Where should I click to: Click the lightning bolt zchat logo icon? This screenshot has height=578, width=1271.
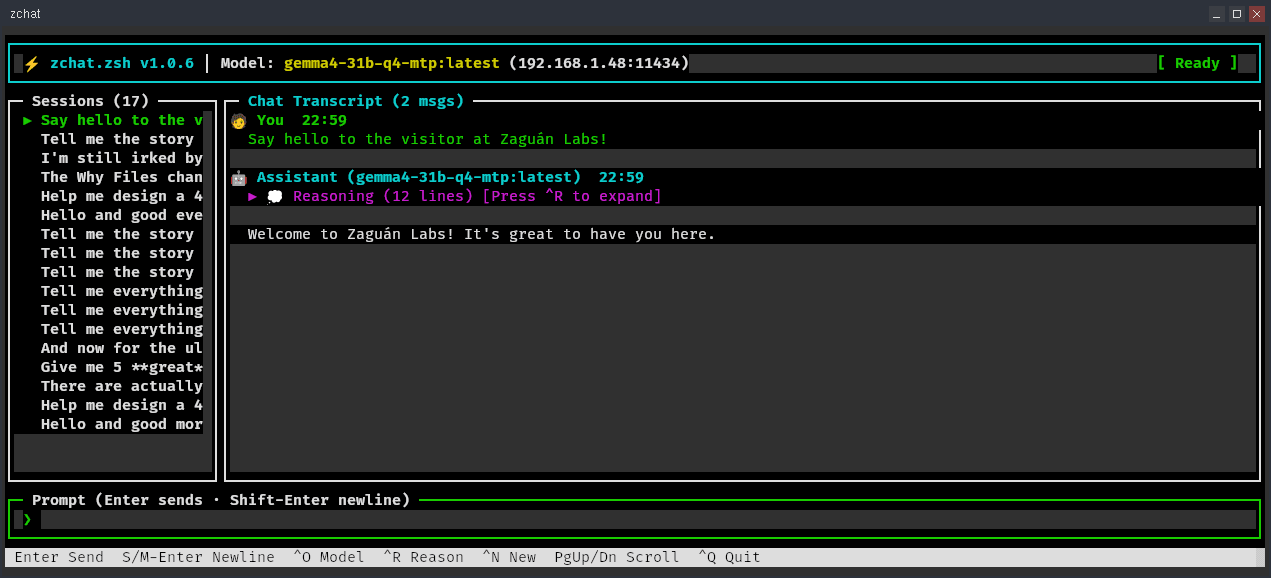point(32,64)
